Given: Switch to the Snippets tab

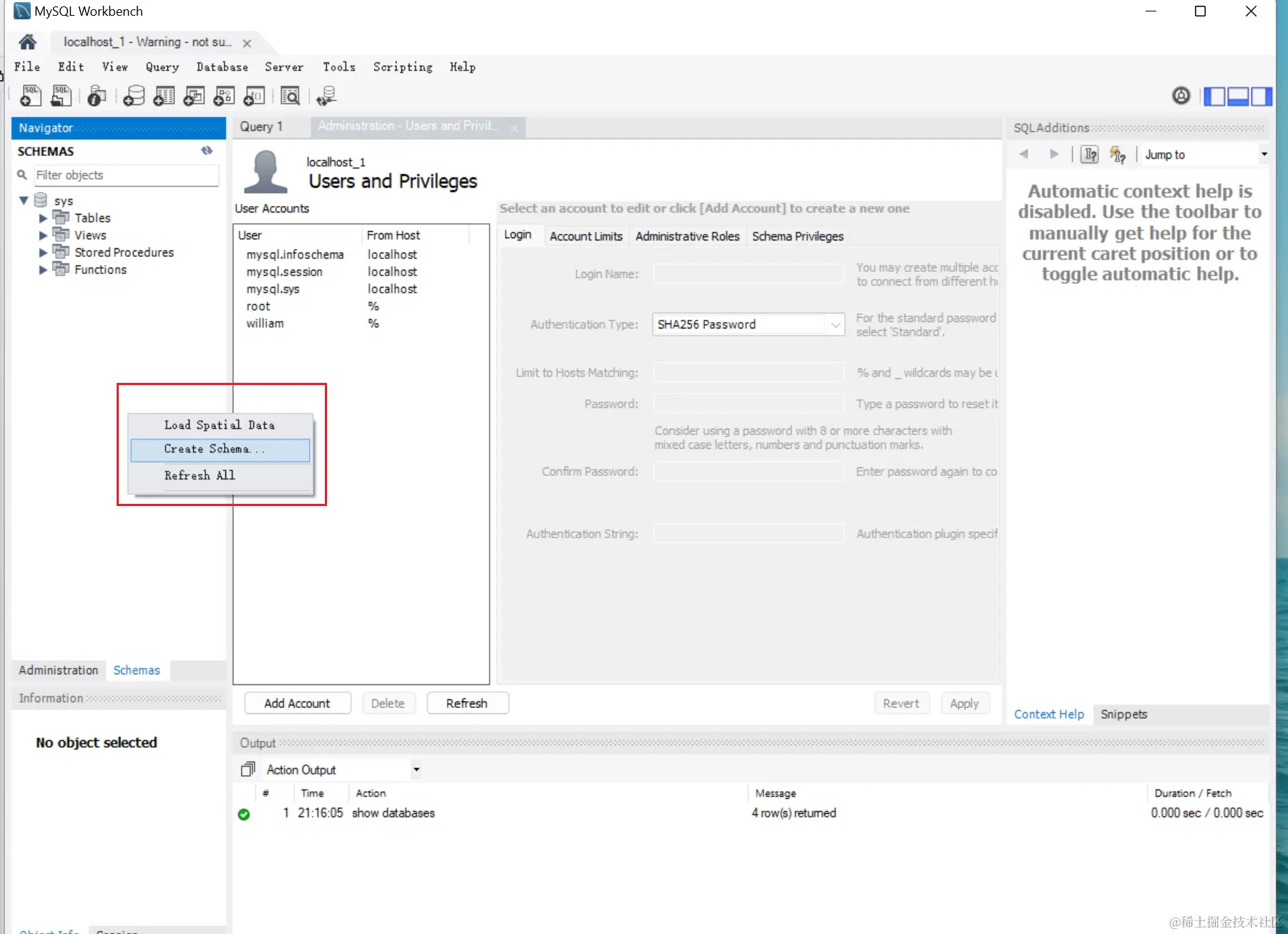Looking at the screenshot, I should (x=1124, y=714).
